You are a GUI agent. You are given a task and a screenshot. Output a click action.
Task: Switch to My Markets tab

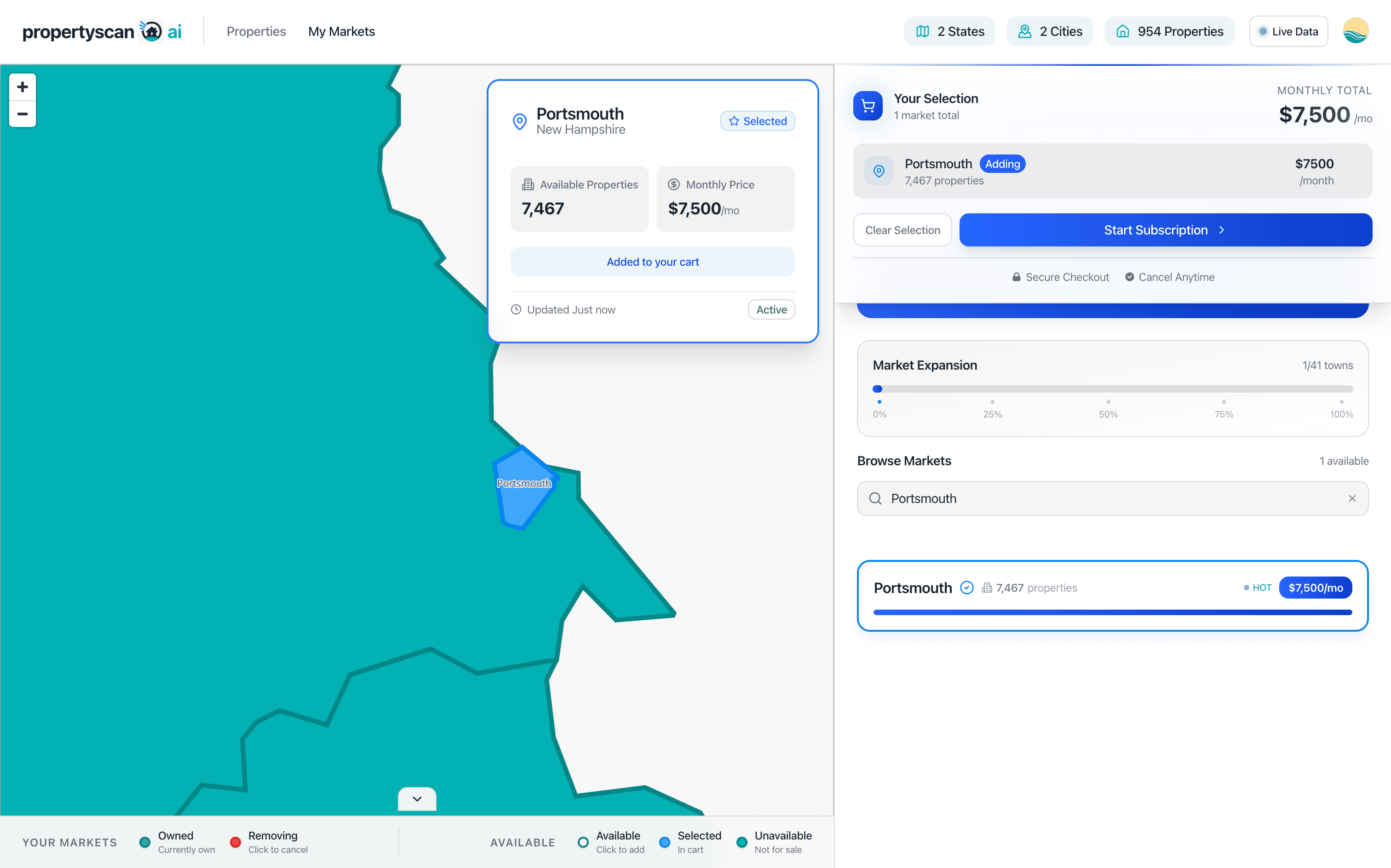click(x=341, y=32)
